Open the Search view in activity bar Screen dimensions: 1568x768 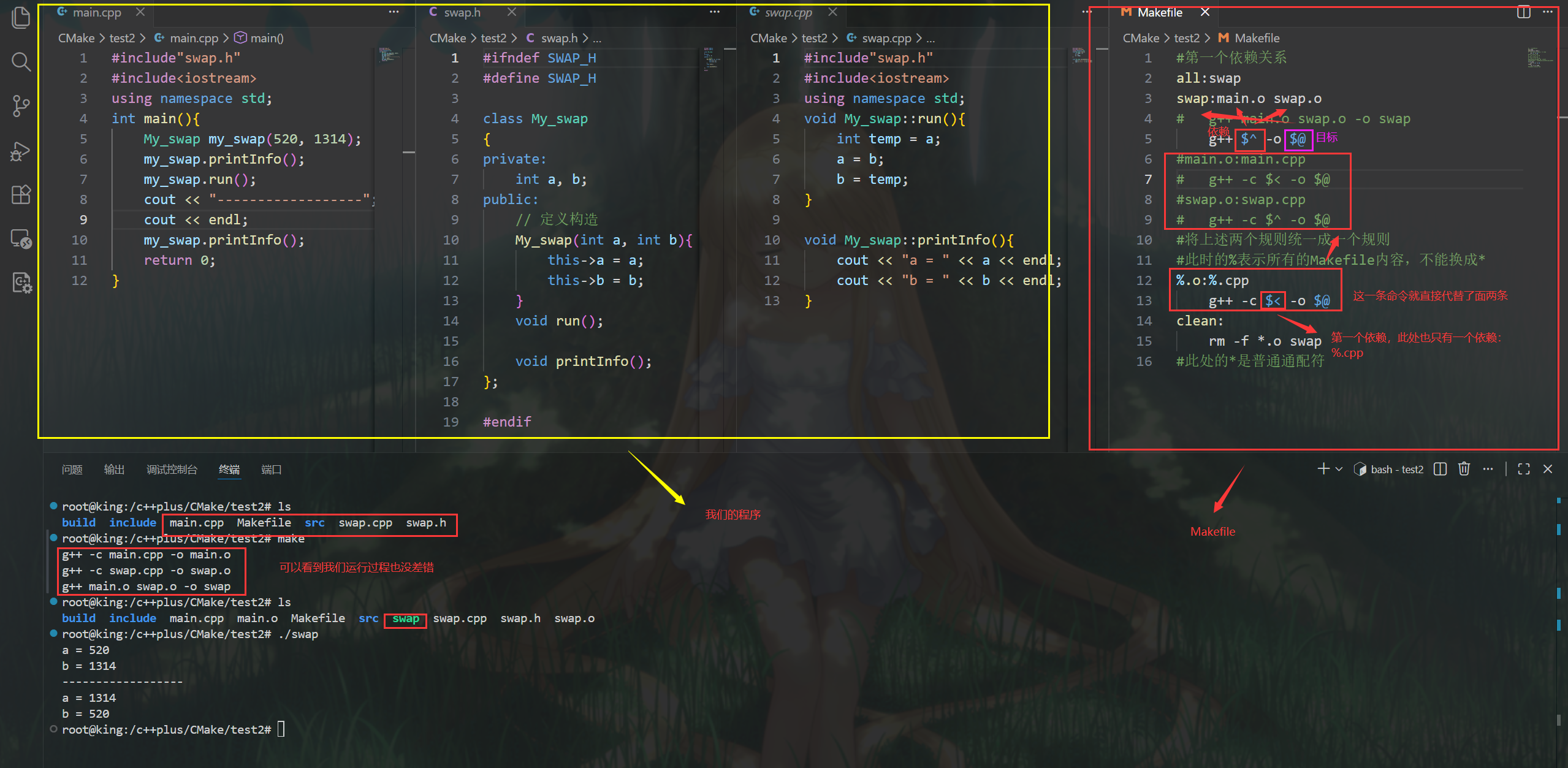pyautogui.click(x=21, y=61)
